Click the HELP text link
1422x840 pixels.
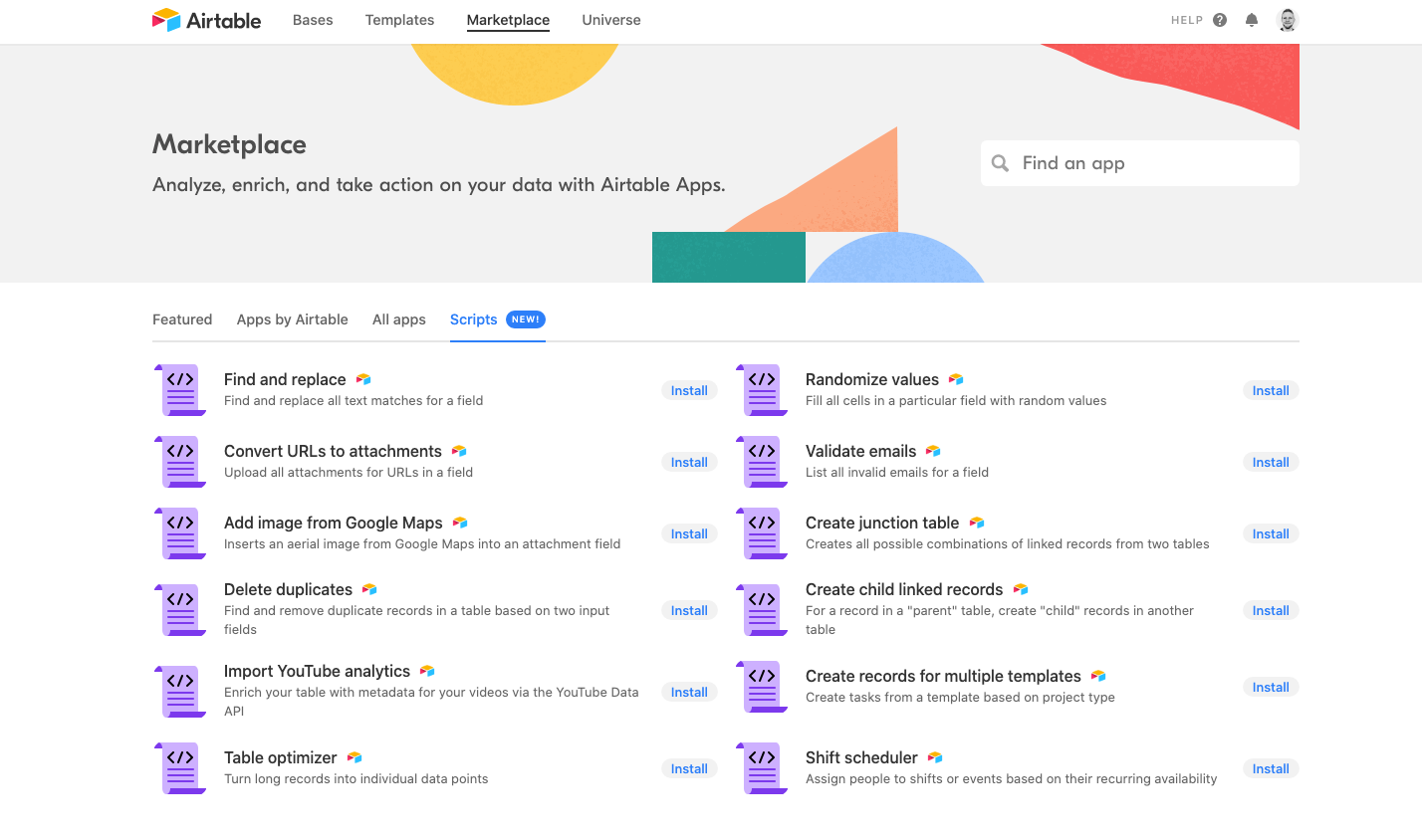(x=1187, y=20)
